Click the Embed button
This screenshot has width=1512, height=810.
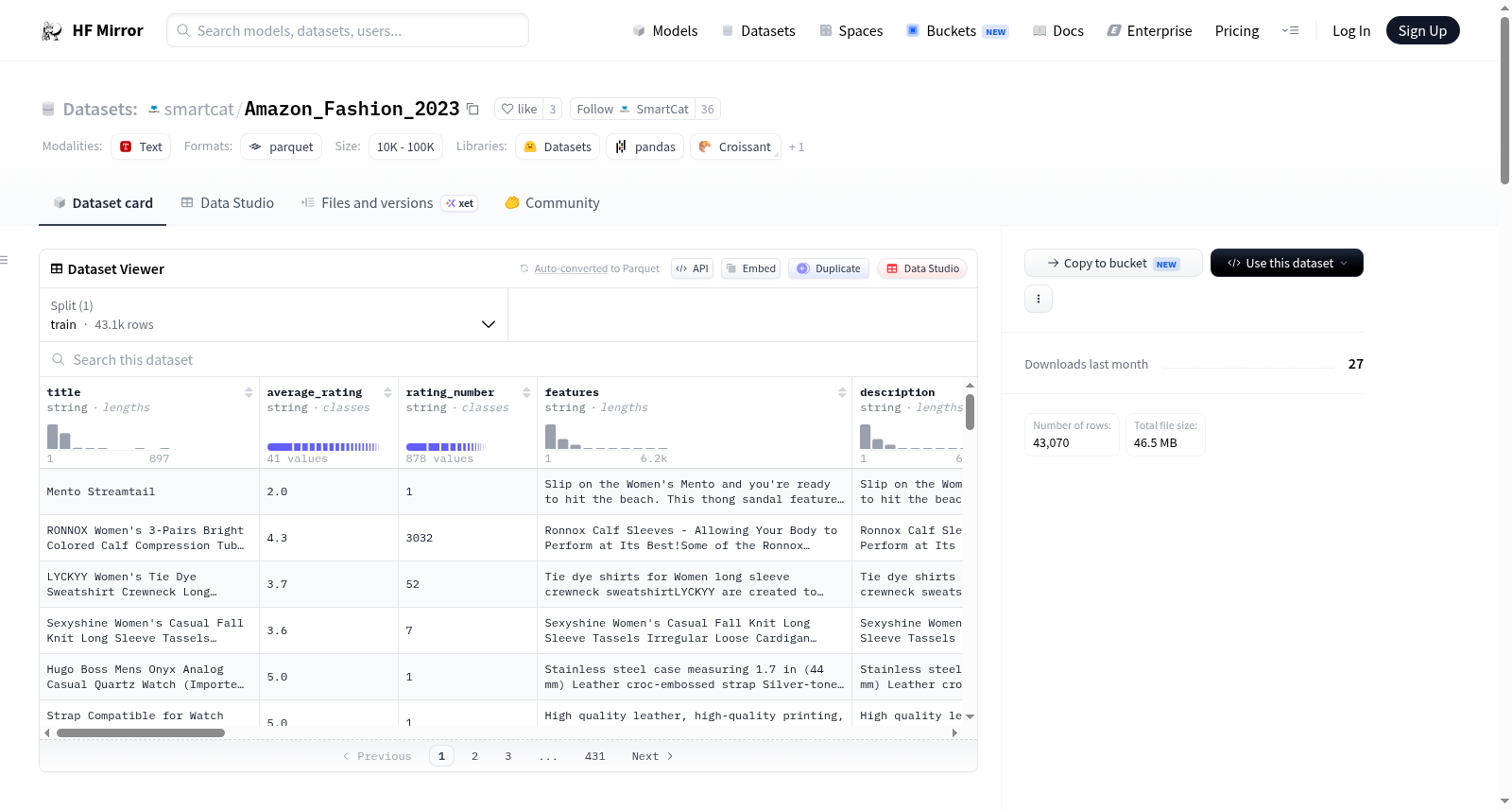pos(750,268)
